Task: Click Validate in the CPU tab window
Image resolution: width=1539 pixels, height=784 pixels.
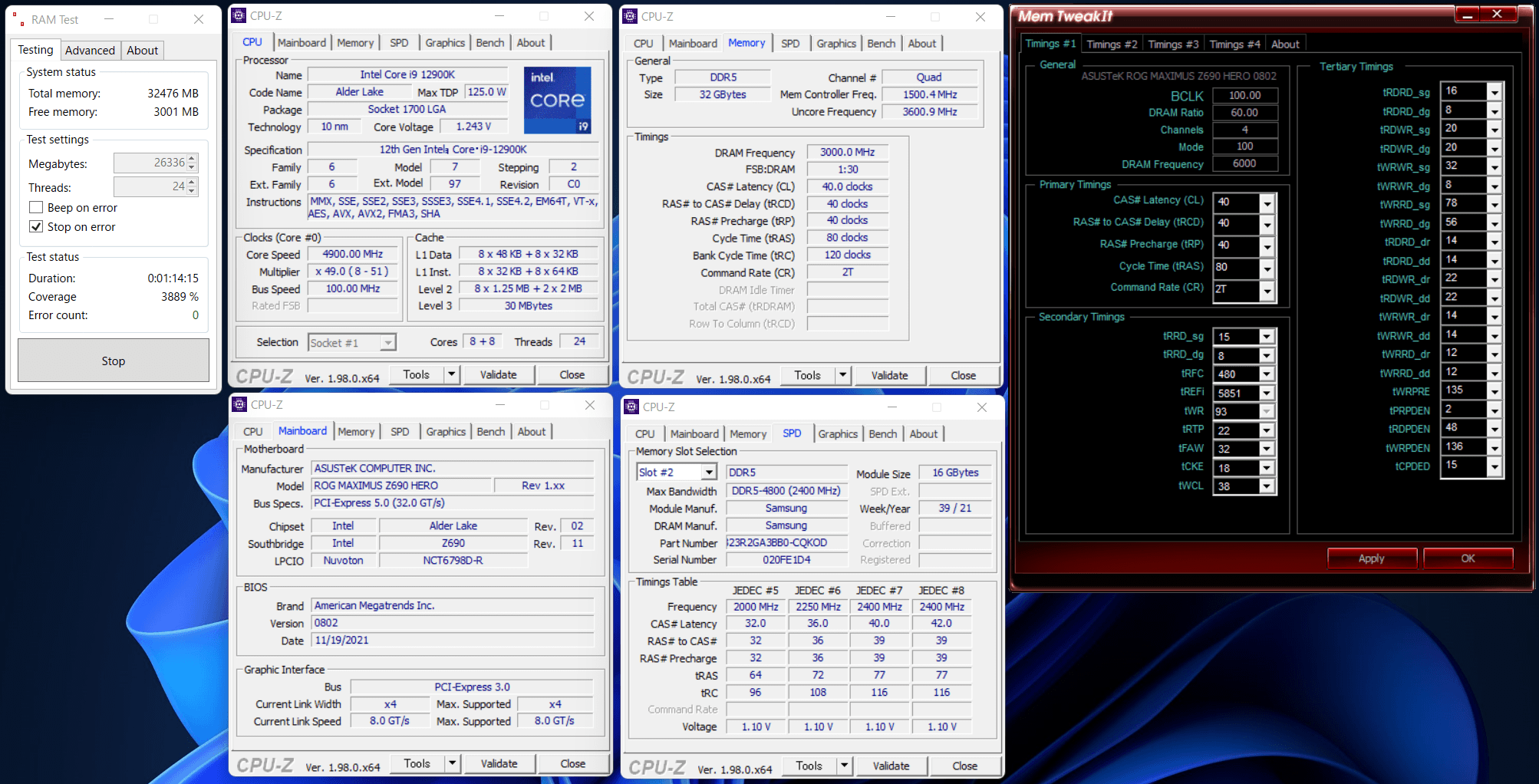Action: pyautogui.click(x=498, y=374)
